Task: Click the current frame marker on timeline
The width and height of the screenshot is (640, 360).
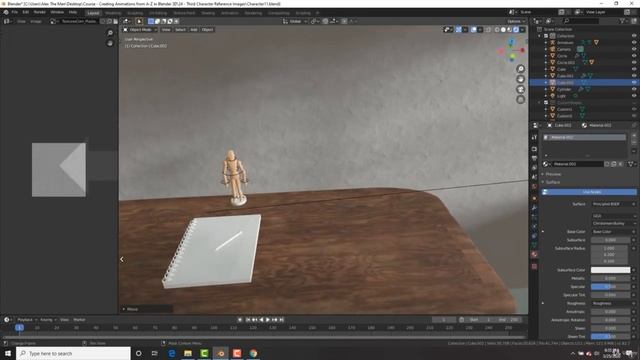Action: click(19, 327)
